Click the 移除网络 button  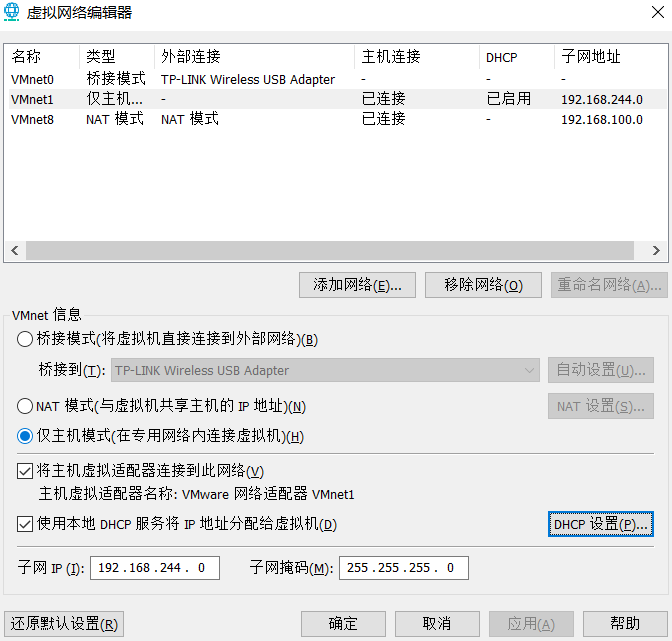(x=483, y=285)
